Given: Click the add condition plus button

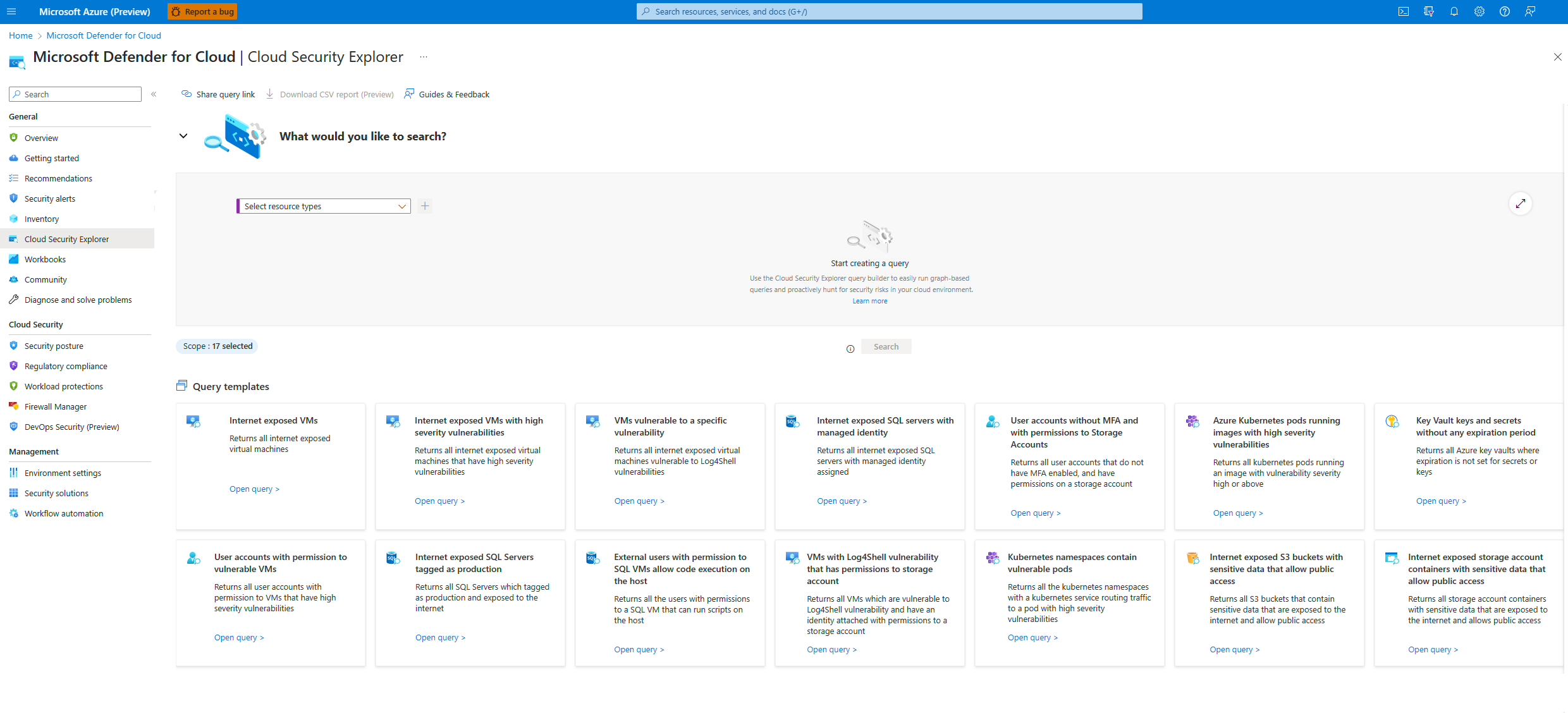Looking at the screenshot, I should point(425,206).
